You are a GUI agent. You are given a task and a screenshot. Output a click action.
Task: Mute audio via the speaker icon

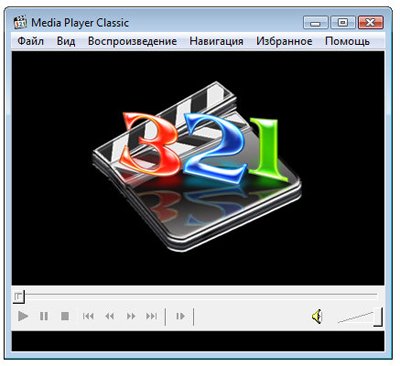click(x=317, y=316)
